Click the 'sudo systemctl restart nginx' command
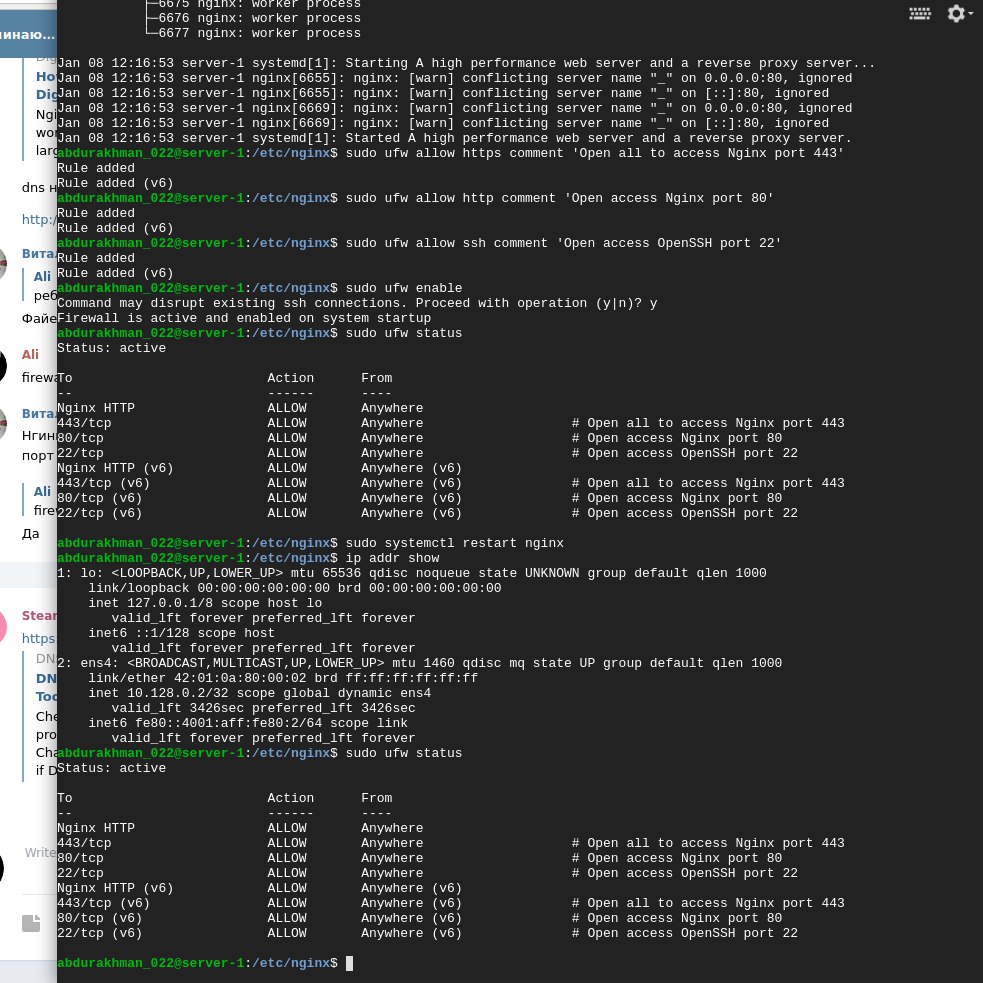The width and height of the screenshot is (983, 983). coord(455,543)
